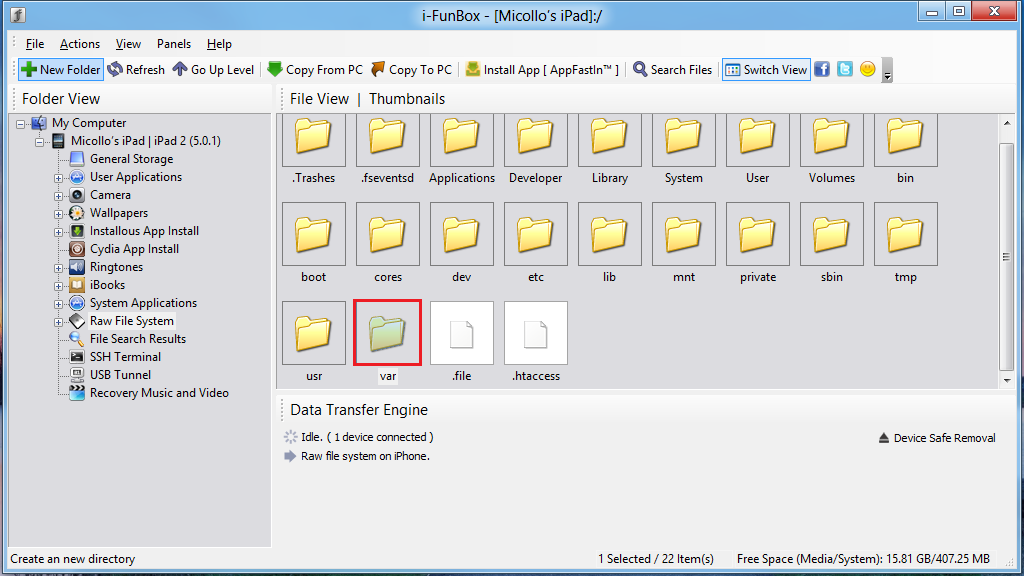The height and width of the screenshot is (576, 1024).
Task: Collapse My Computer tree node
Action: (21, 123)
